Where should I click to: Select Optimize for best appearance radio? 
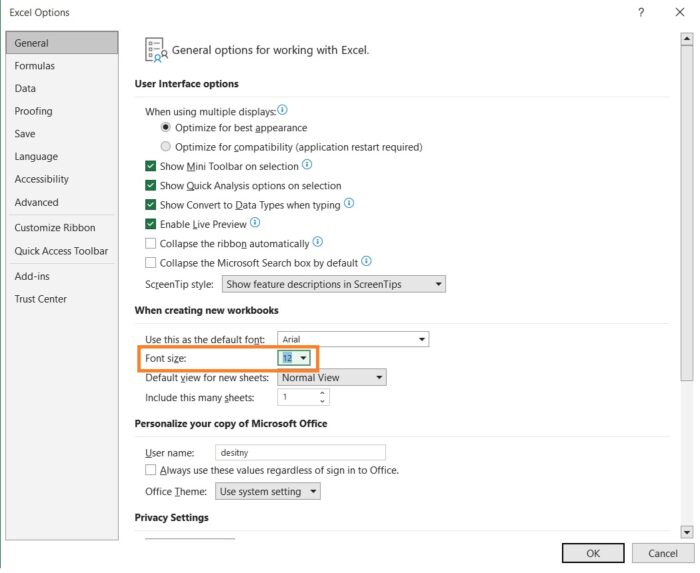[165, 127]
